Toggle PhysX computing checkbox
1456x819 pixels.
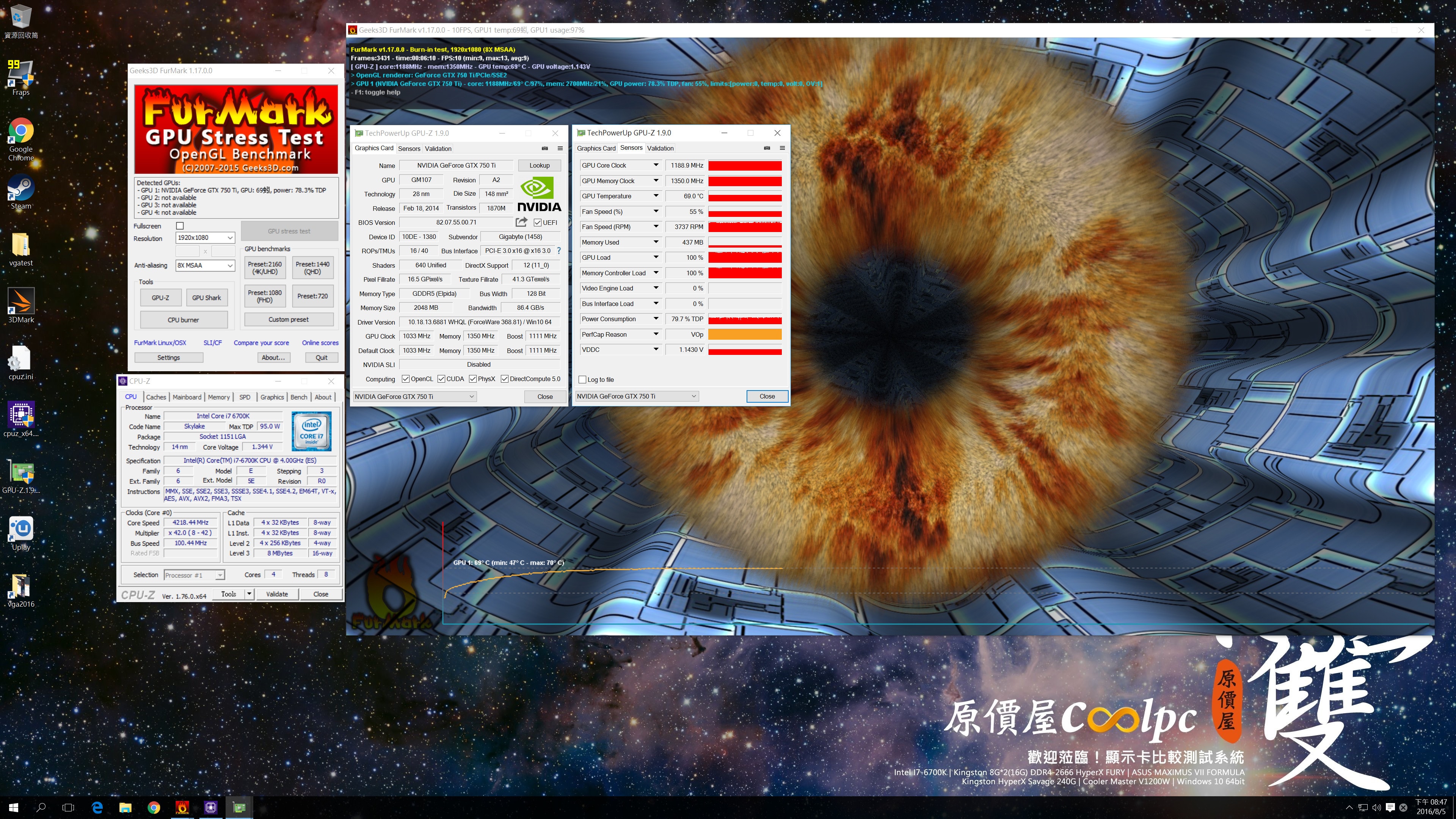click(472, 379)
